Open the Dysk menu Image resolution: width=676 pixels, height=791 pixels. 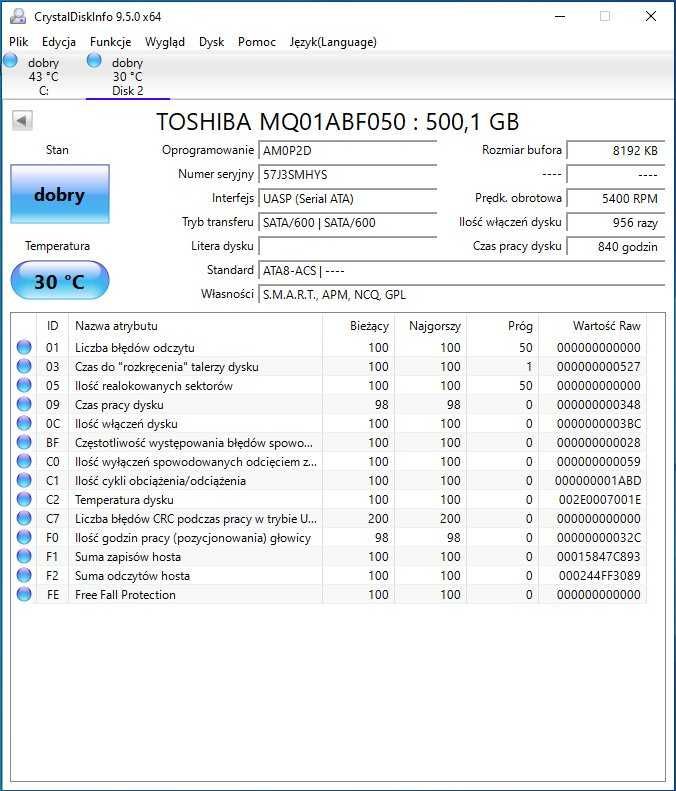tap(211, 42)
